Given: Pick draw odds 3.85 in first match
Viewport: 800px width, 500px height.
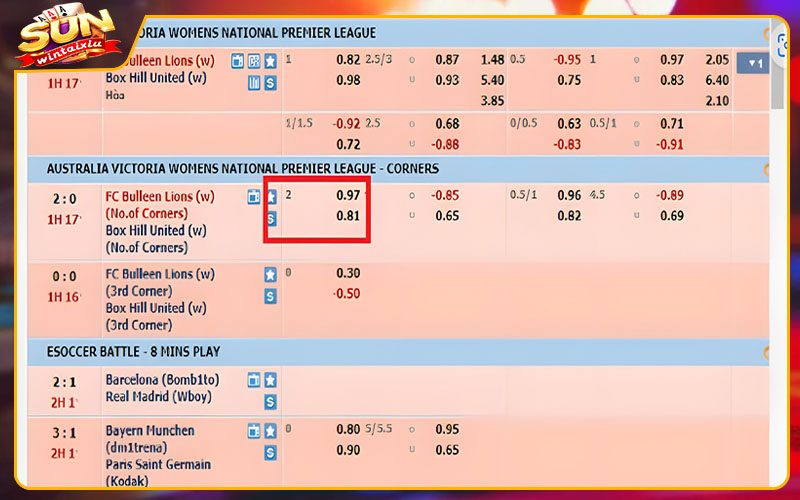Looking at the screenshot, I should click(492, 101).
